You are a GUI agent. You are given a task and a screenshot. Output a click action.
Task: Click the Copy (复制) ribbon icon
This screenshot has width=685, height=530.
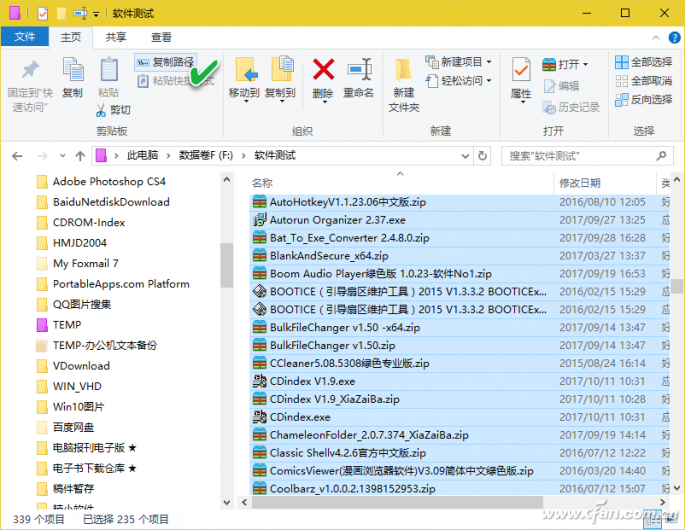[x=73, y=69]
